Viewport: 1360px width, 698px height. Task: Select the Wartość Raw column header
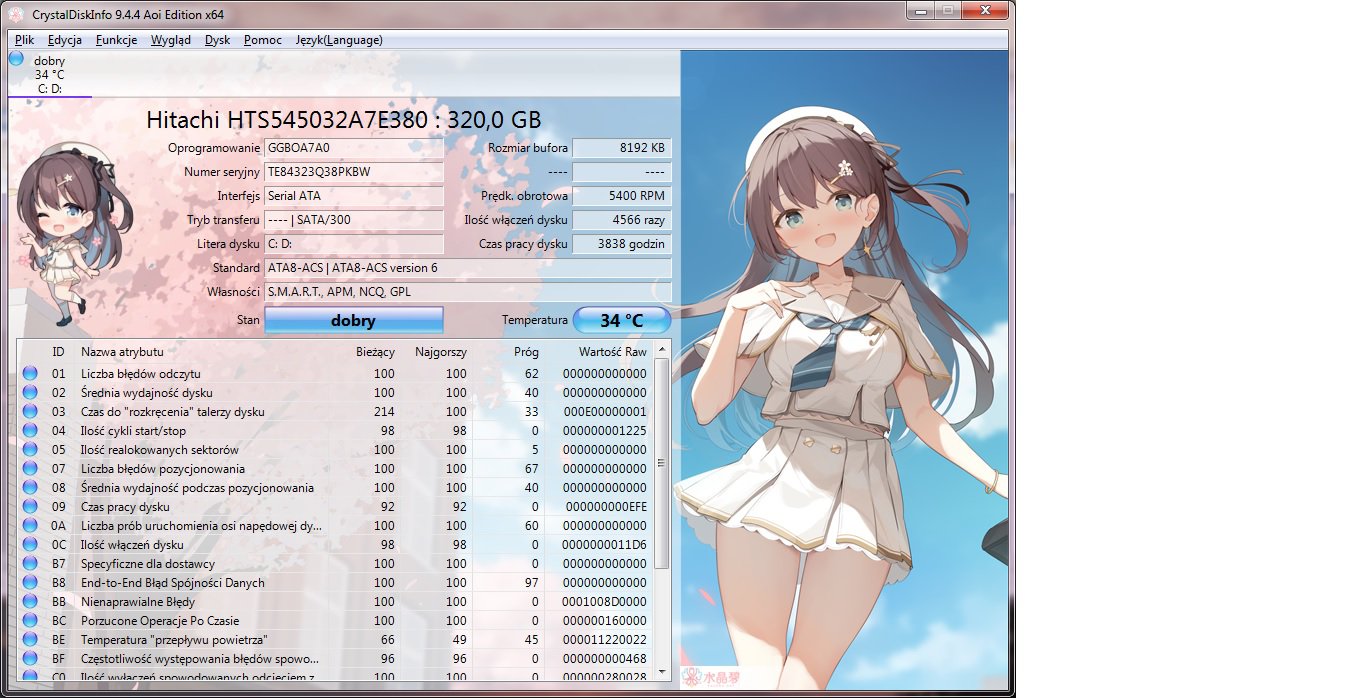pyautogui.click(x=612, y=352)
